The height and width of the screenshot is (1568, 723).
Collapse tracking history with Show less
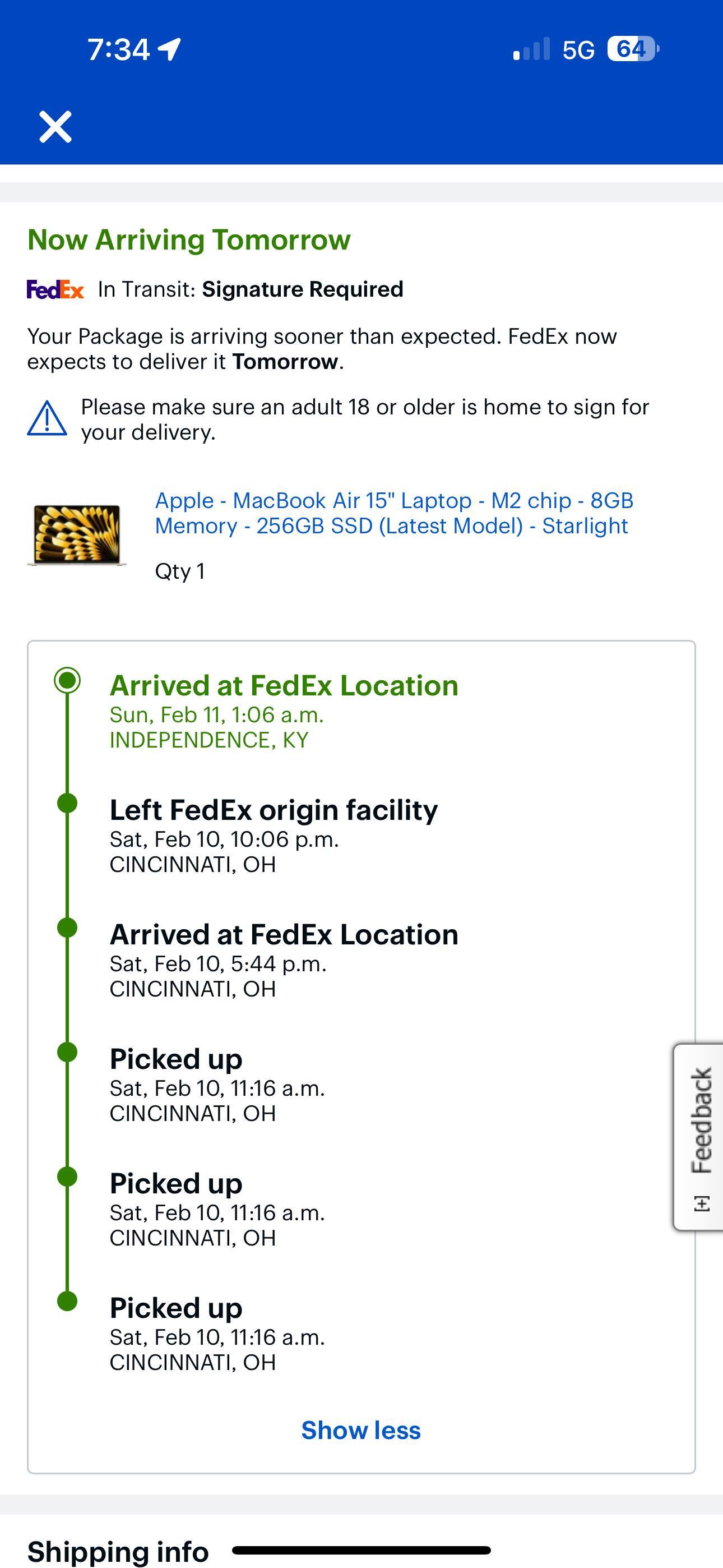click(x=361, y=1430)
